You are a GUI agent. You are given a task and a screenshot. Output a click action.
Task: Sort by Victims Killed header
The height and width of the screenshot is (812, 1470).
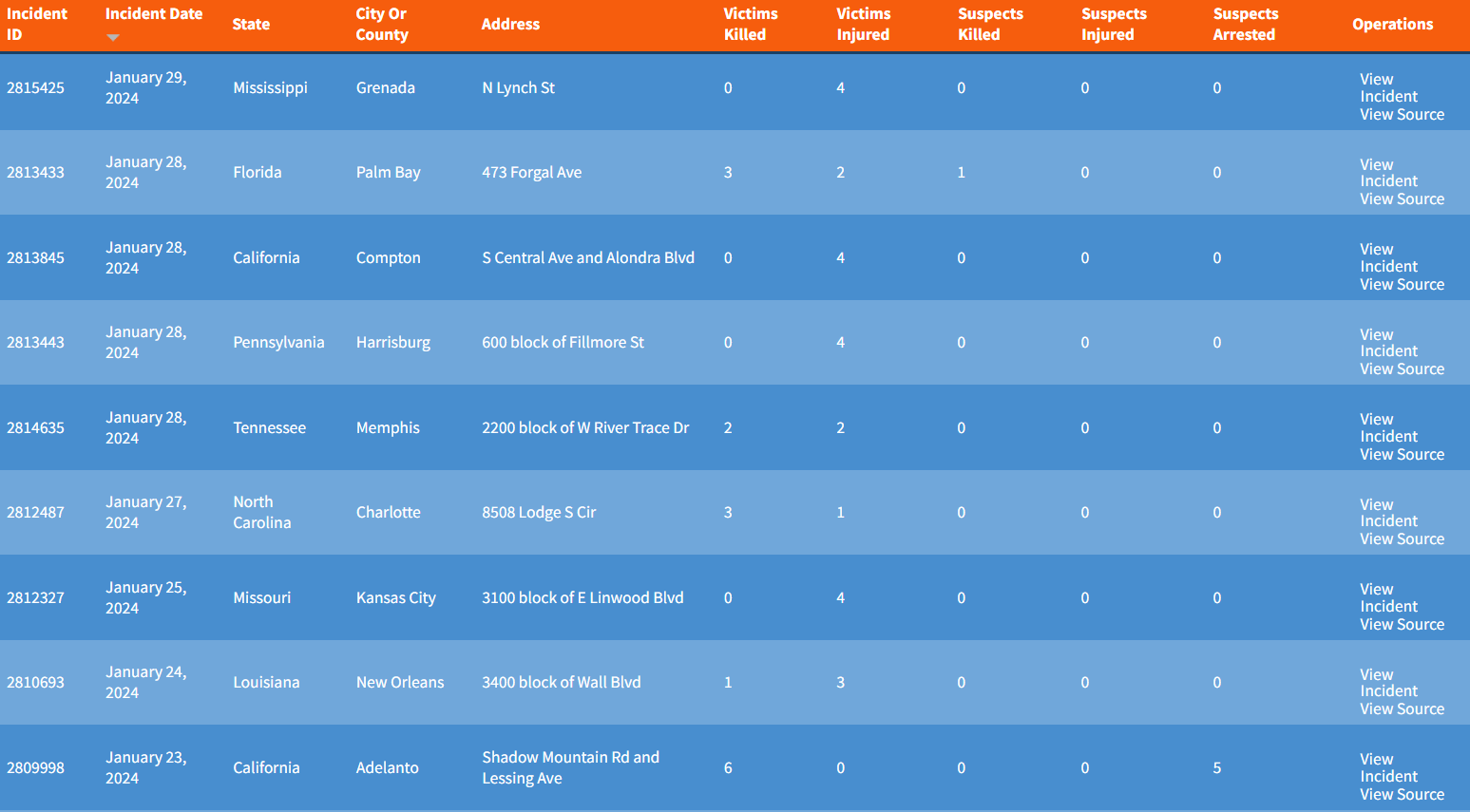point(751,24)
